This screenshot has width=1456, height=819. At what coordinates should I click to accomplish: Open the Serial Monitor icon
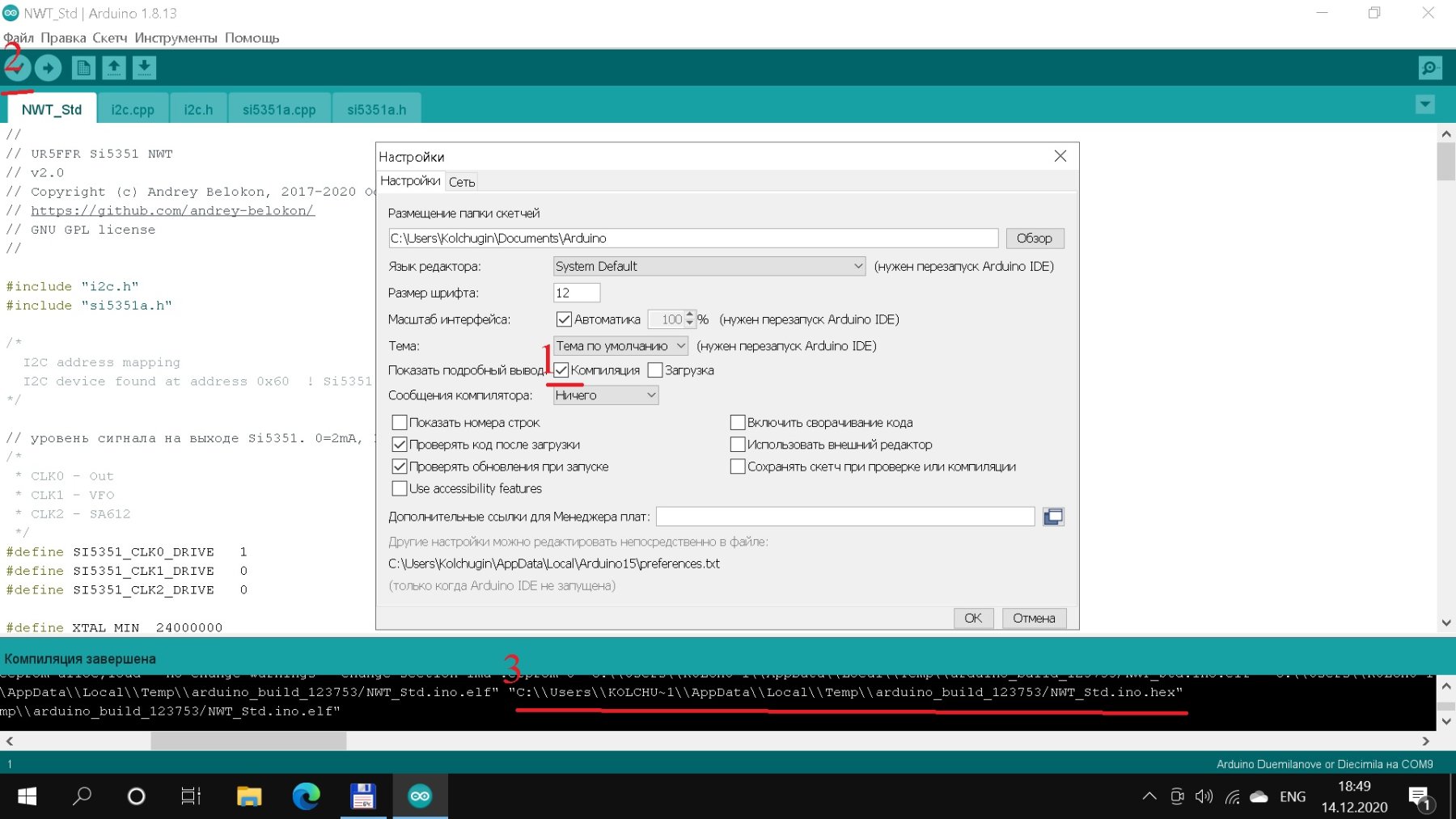[1430, 68]
